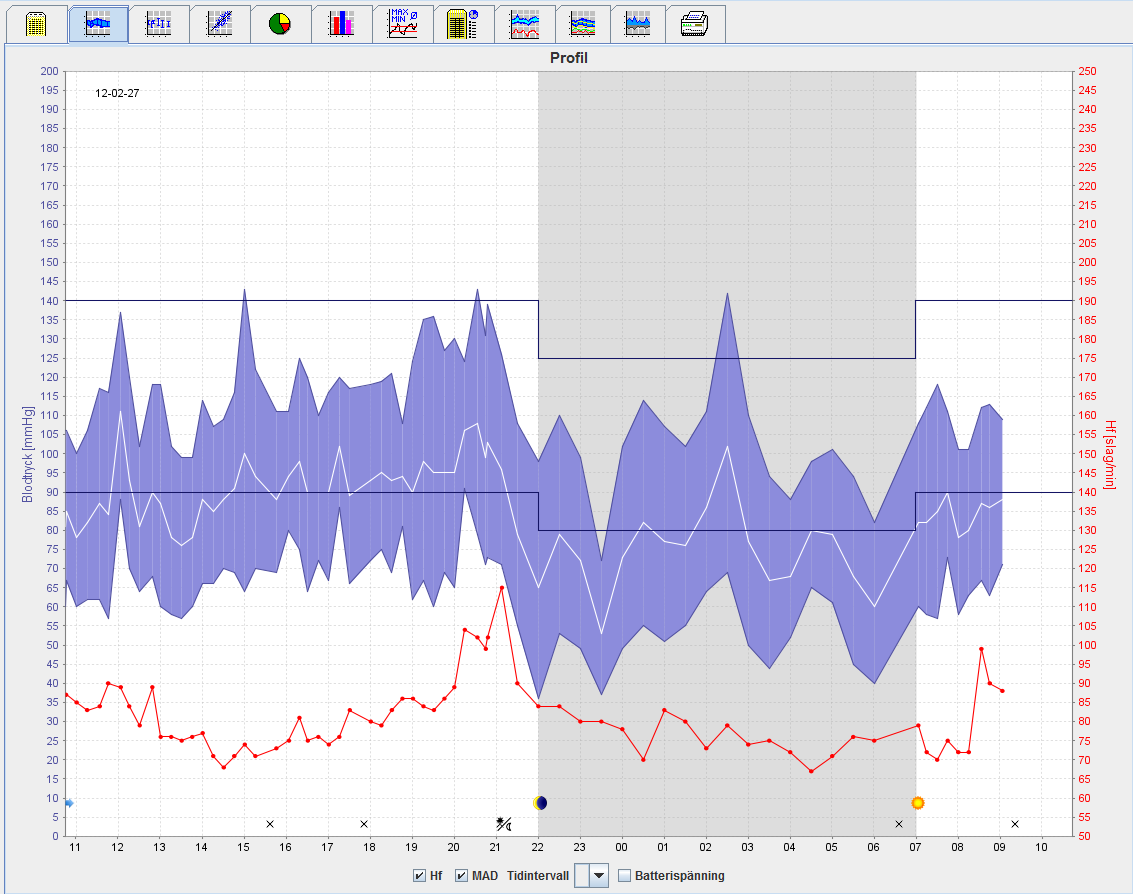Open the colored histogram bar chart tab
Screen dimensions: 1133x894
[x=342, y=24]
